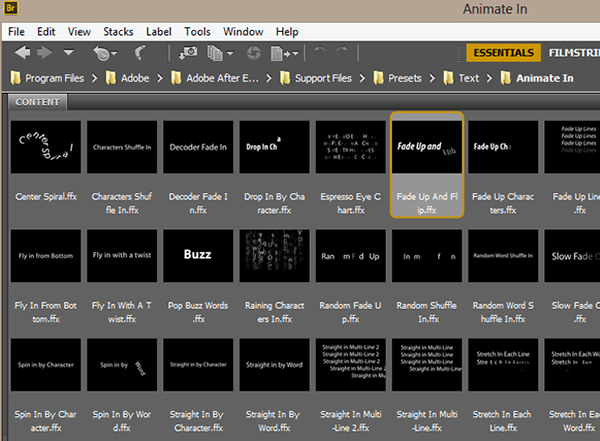Image resolution: width=600 pixels, height=441 pixels.
Task: Open the recent files dropdown
Action: 105,53
